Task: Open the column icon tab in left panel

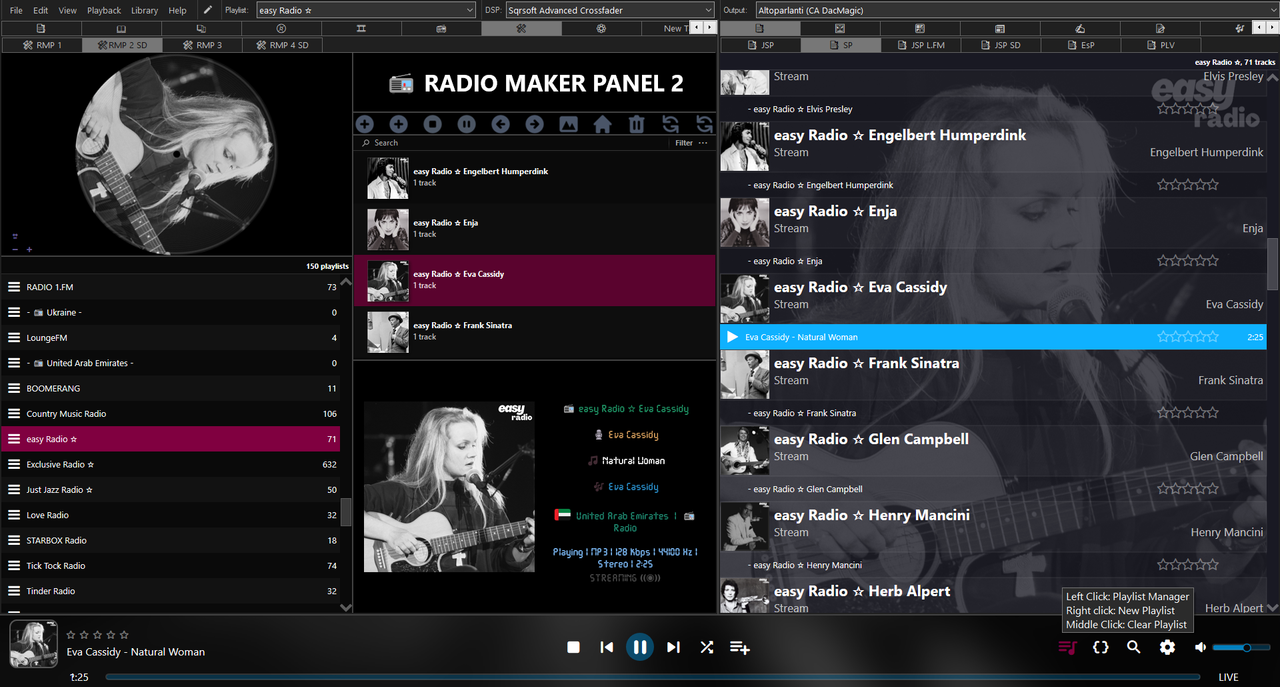Action: [x=360, y=28]
